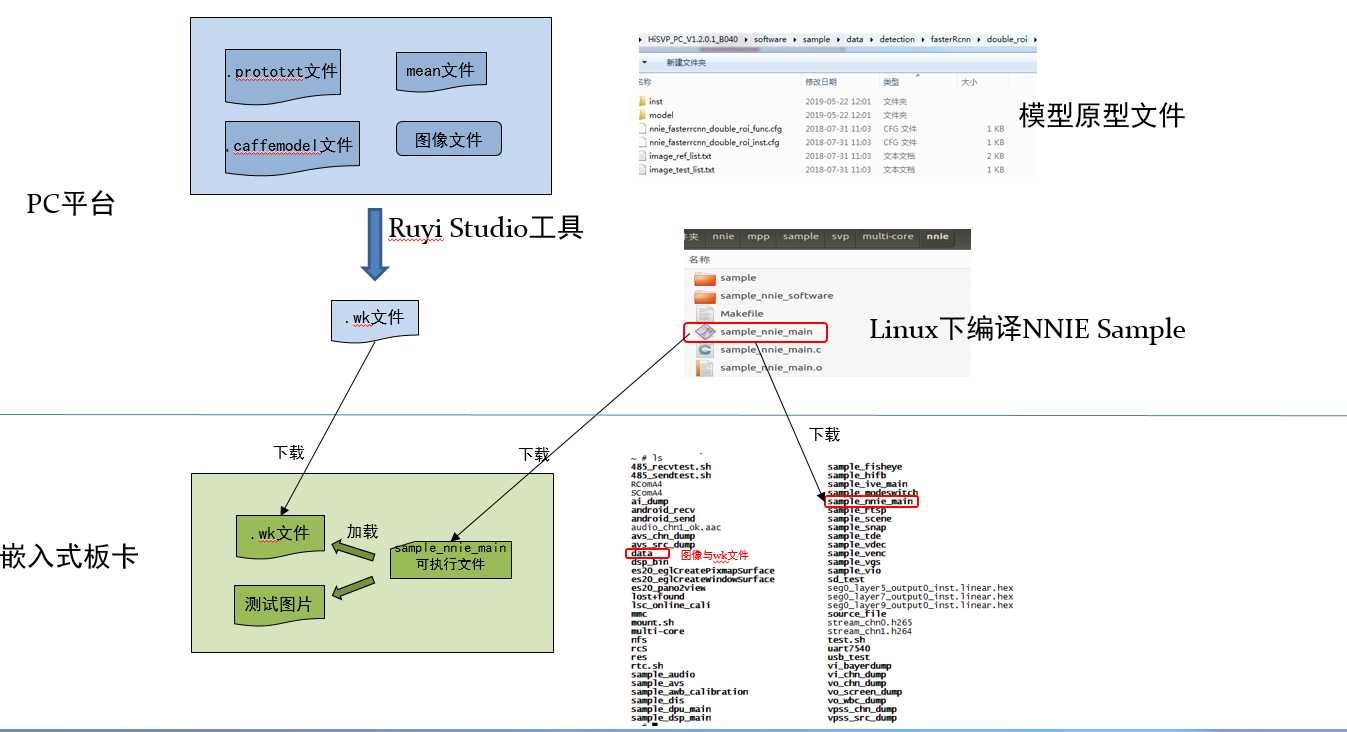This screenshot has height=732, width=1347.
Task: Open the dropdown arrow beside 新建文件夹
Action: click(644, 61)
